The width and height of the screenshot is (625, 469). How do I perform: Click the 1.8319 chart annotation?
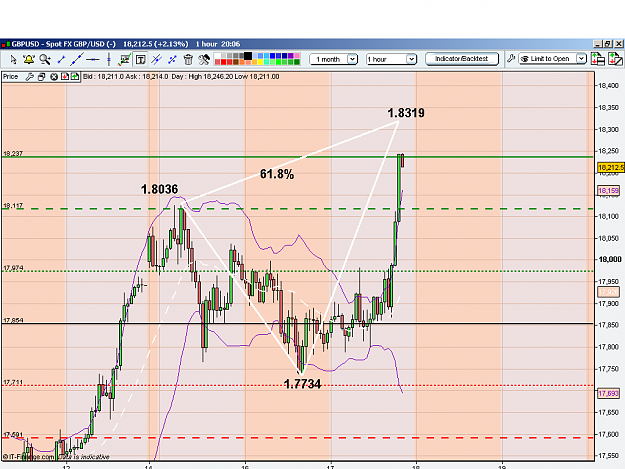[406, 113]
